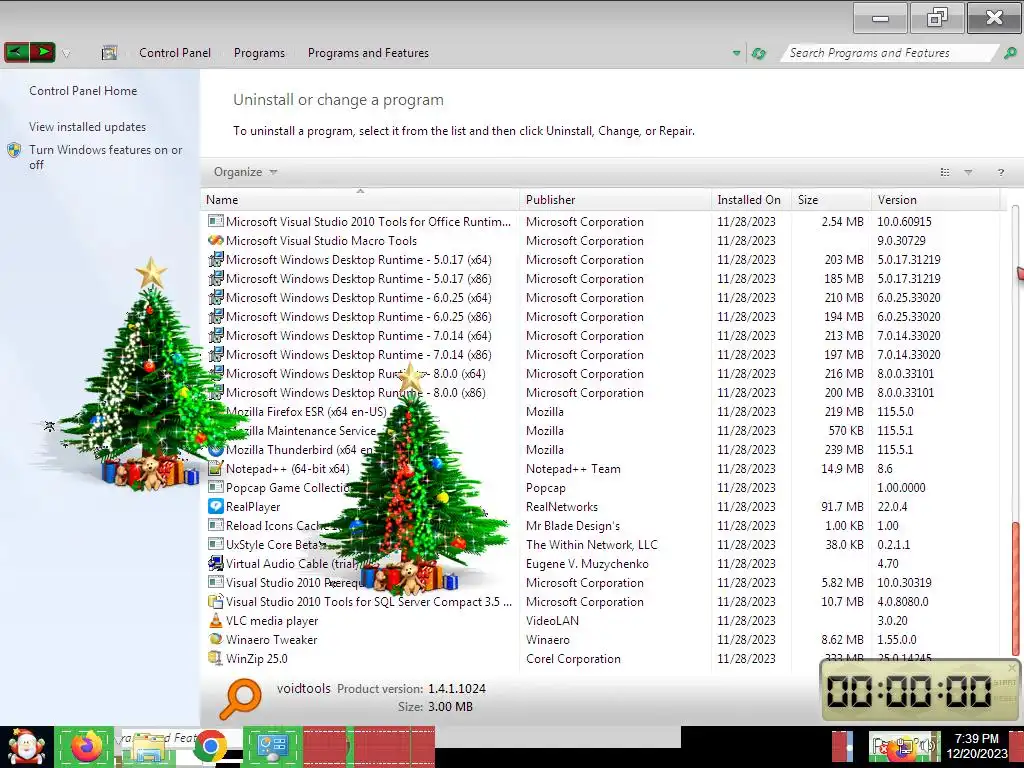Change view using the views icon

[945, 172]
